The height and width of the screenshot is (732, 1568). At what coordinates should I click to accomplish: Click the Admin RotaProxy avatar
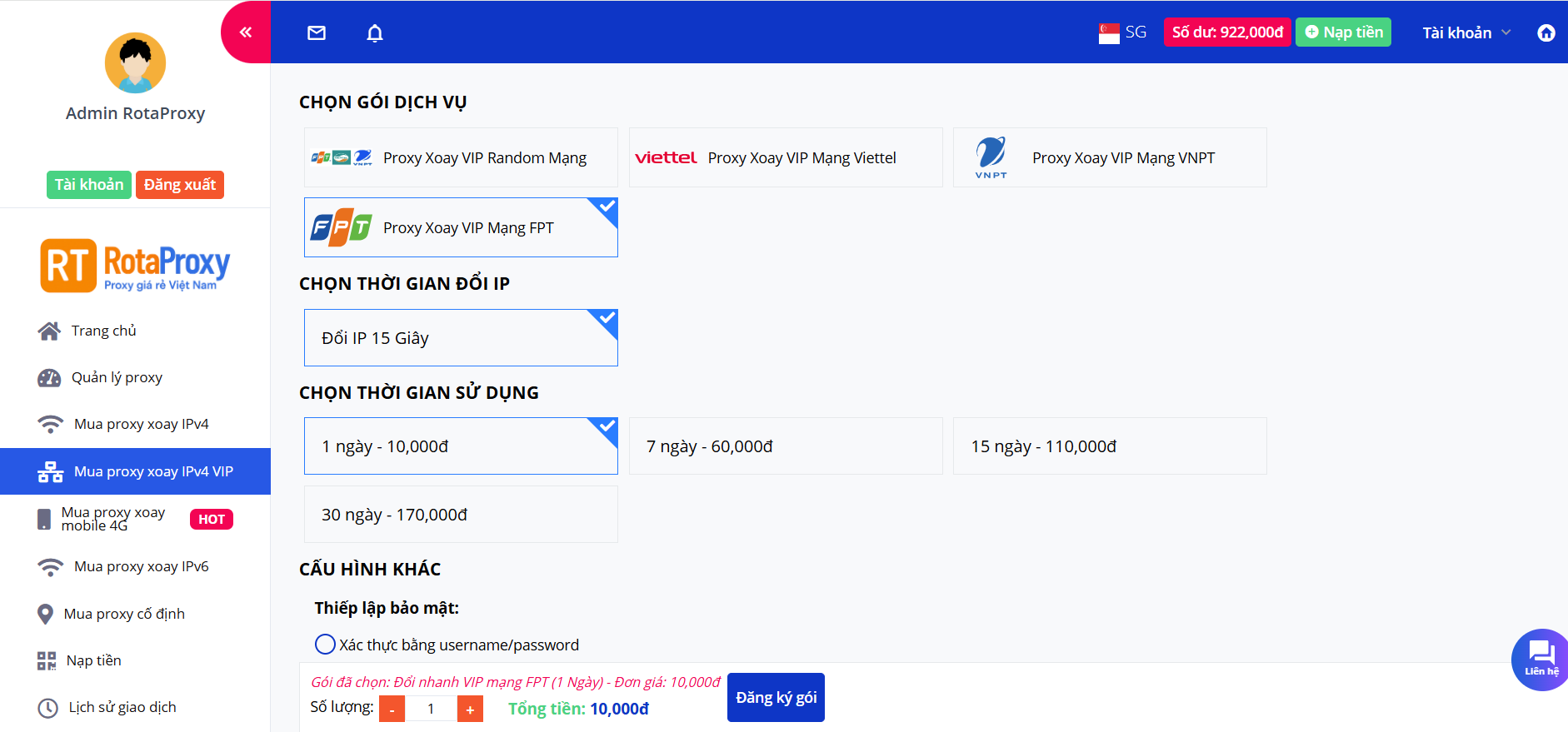click(x=135, y=62)
